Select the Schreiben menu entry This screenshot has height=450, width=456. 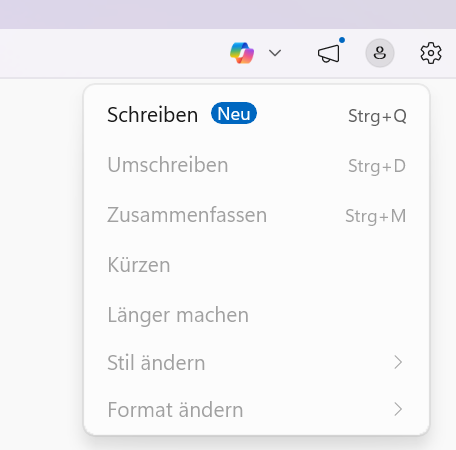tap(256, 115)
